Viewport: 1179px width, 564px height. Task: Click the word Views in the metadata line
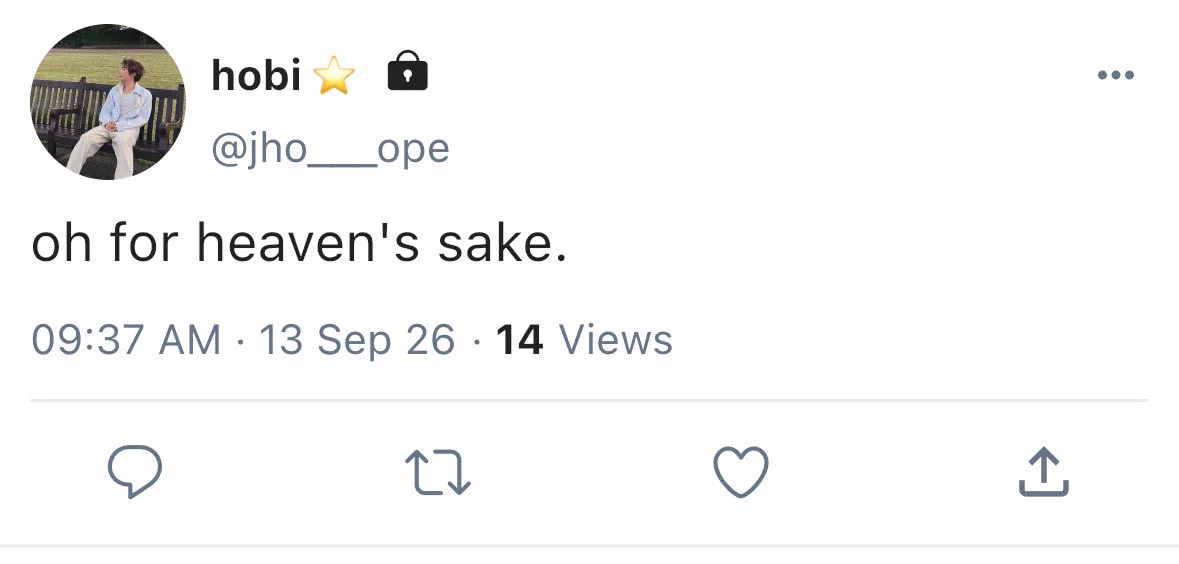click(616, 339)
